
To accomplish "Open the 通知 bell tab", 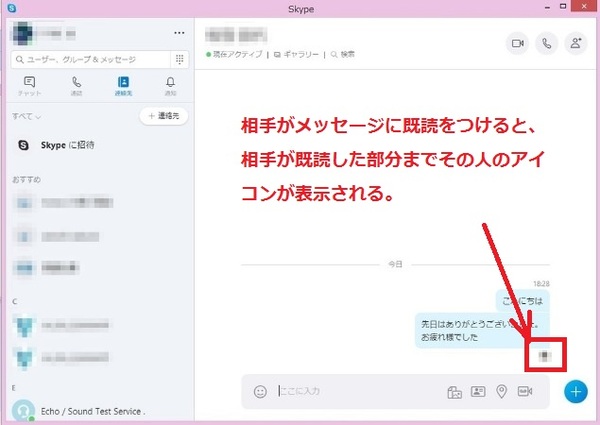I will pos(170,86).
